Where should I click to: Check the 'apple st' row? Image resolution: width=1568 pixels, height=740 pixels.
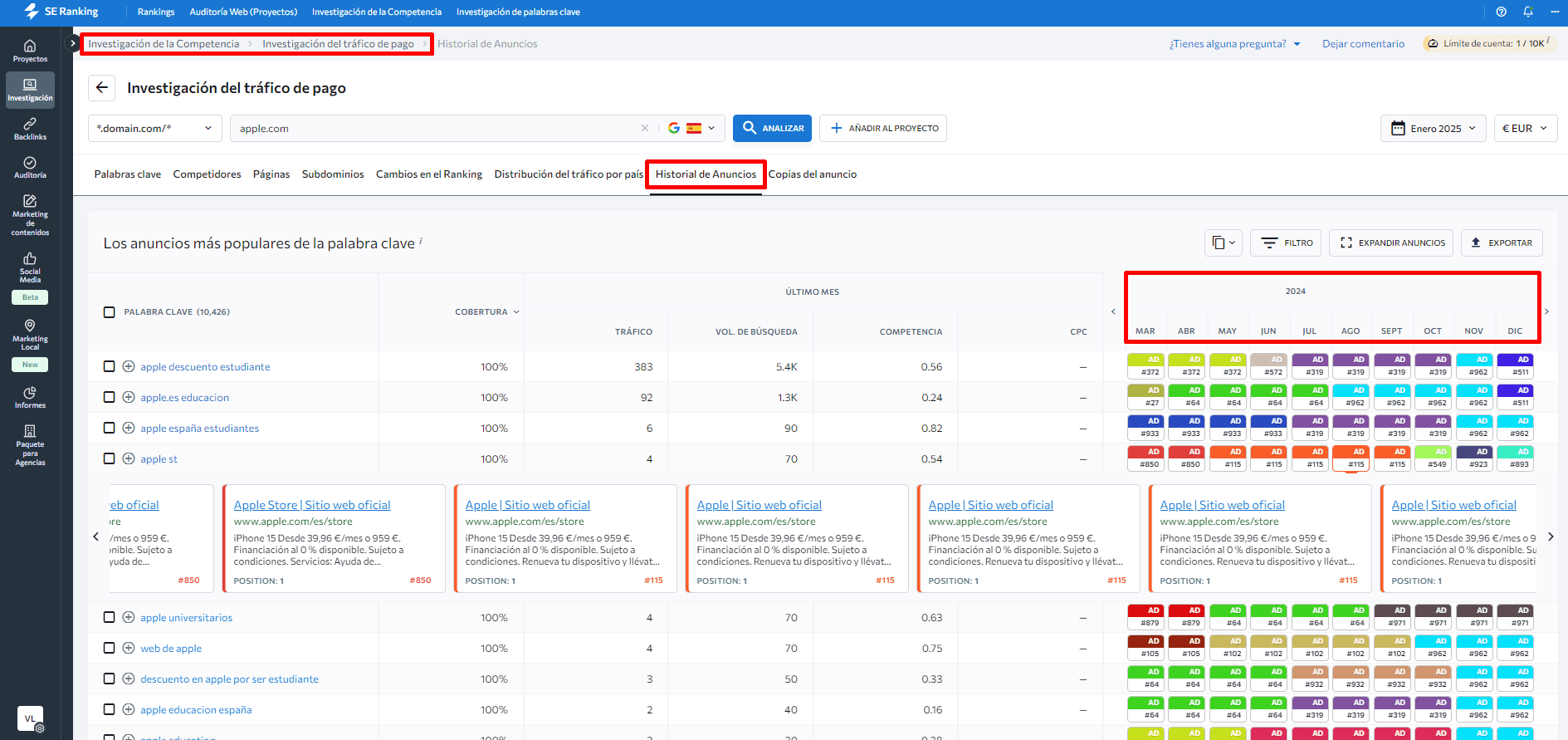(109, 458)
